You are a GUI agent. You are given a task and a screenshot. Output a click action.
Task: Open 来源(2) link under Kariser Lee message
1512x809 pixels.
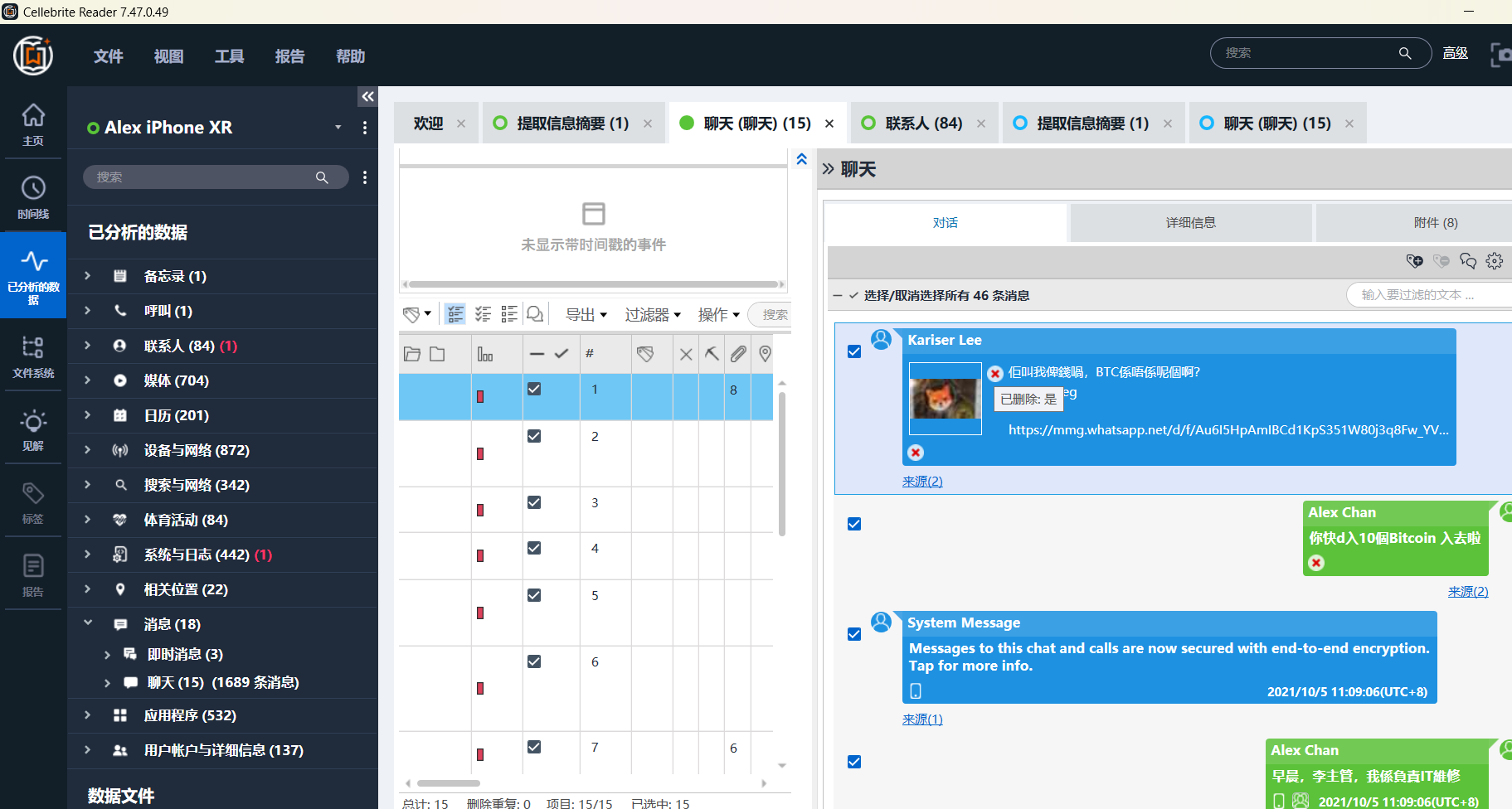(x=922, y=482)
